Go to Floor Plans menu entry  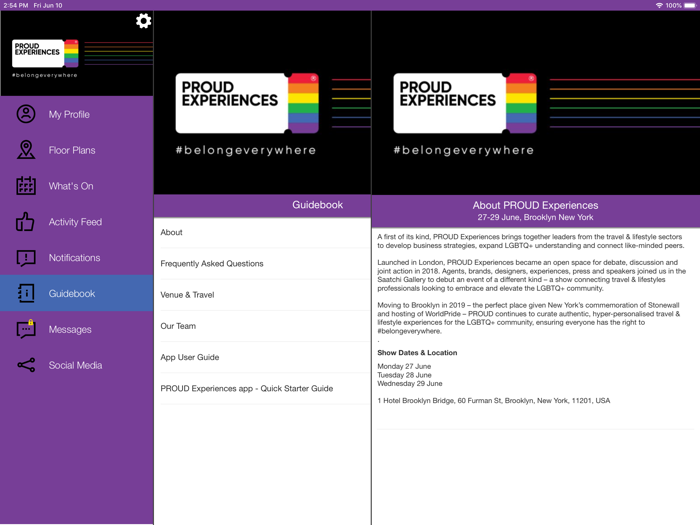(77, 150)
